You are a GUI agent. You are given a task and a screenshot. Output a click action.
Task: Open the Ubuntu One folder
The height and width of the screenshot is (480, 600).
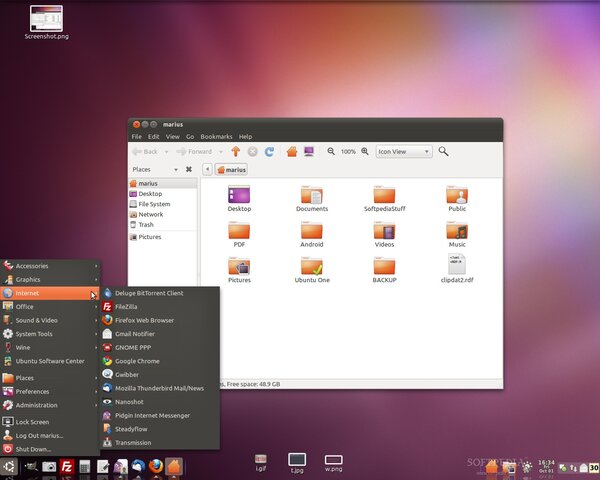pos(312,270)
